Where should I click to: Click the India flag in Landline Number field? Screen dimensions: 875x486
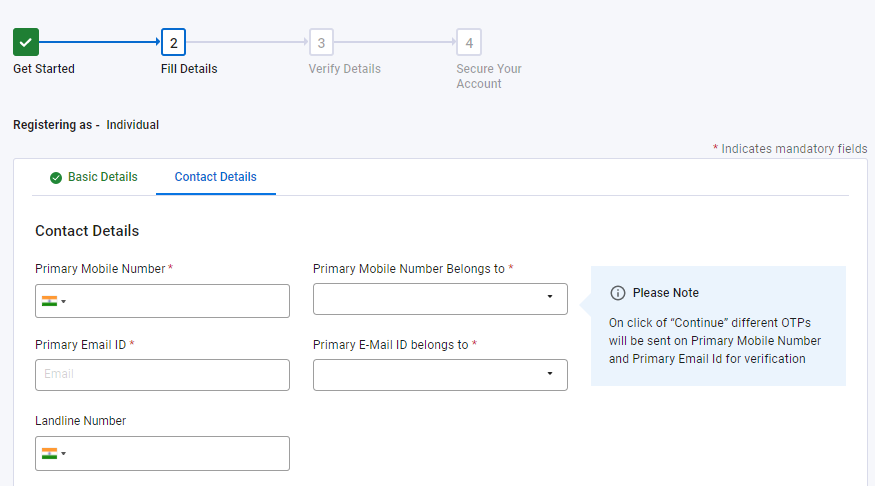[49, 453]
